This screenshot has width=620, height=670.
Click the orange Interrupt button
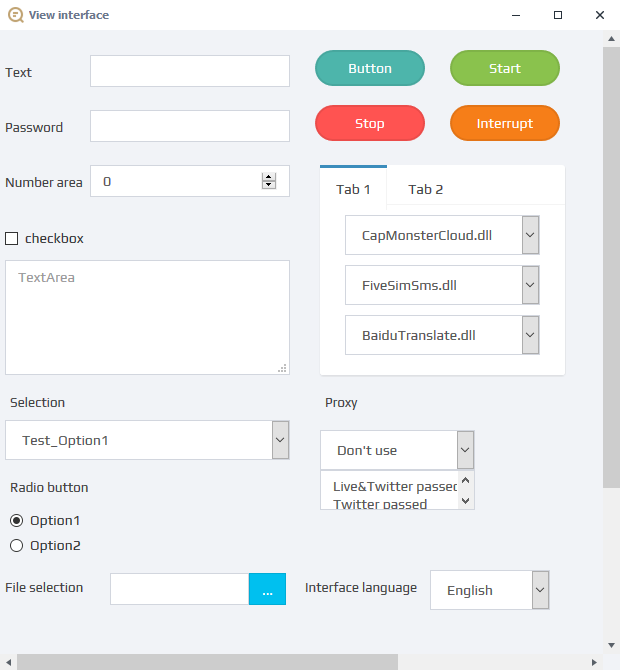504,124
